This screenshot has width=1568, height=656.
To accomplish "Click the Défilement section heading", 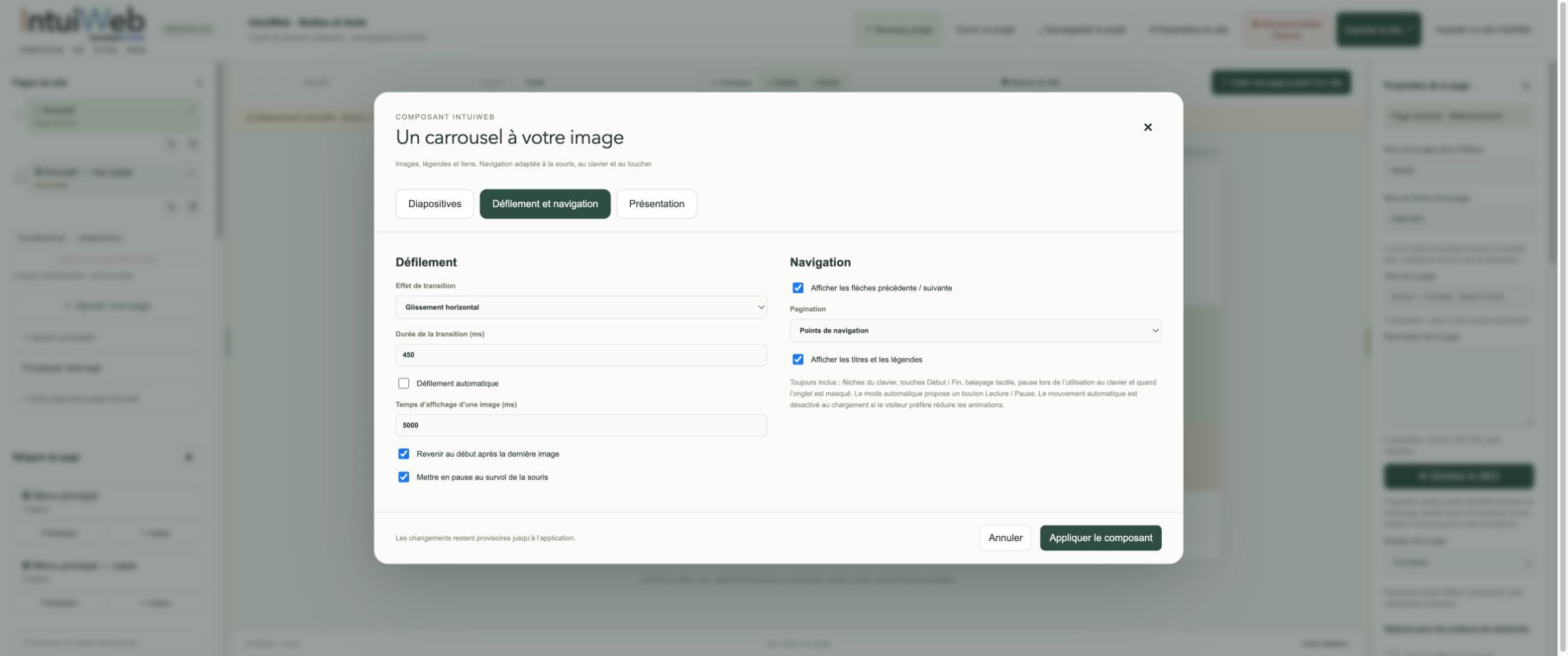I will [426, 262].
